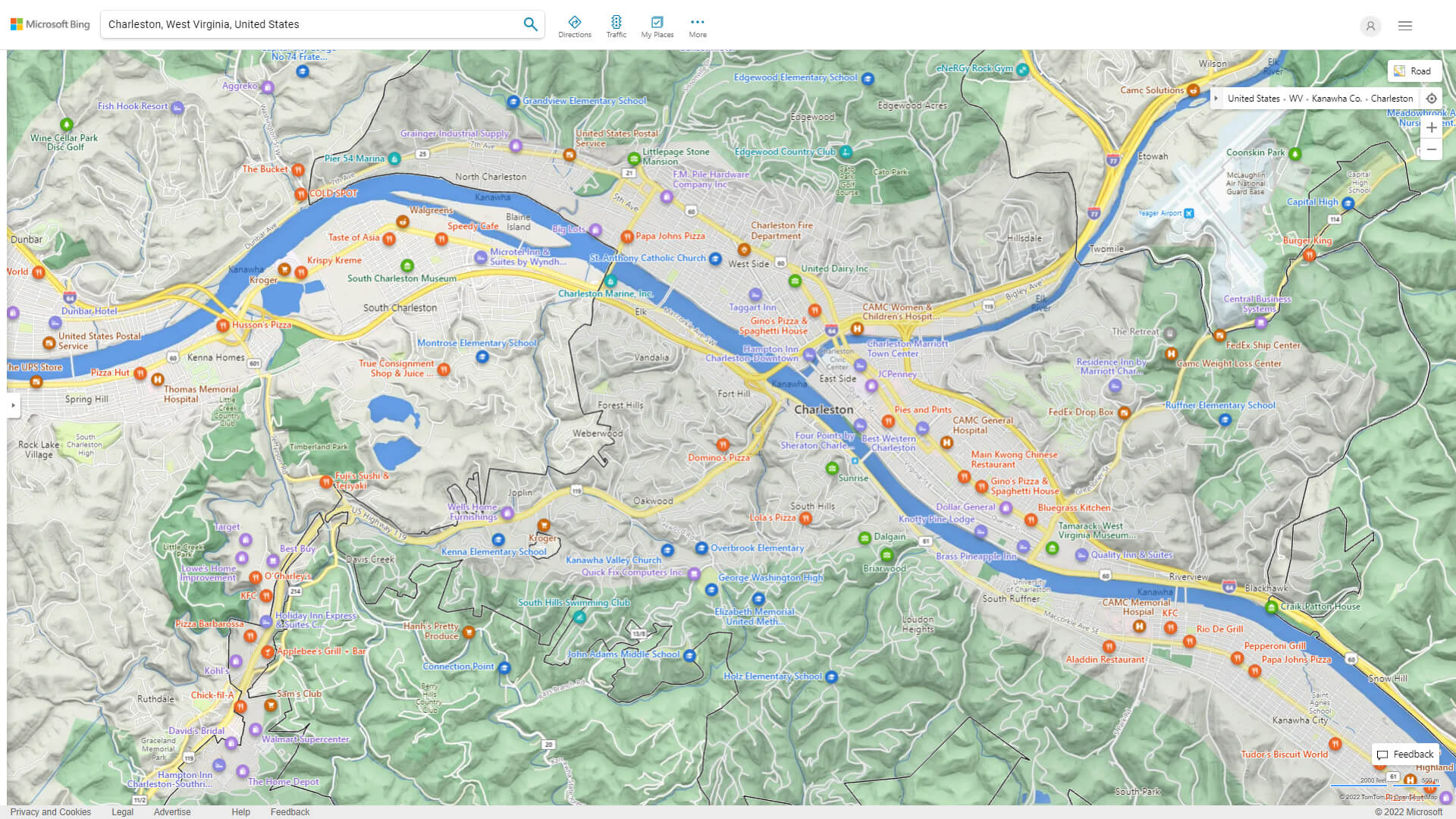The image size is (1456, 819).
Task: Open the hamburger settings menu
Action: (x=1404, y=26)
